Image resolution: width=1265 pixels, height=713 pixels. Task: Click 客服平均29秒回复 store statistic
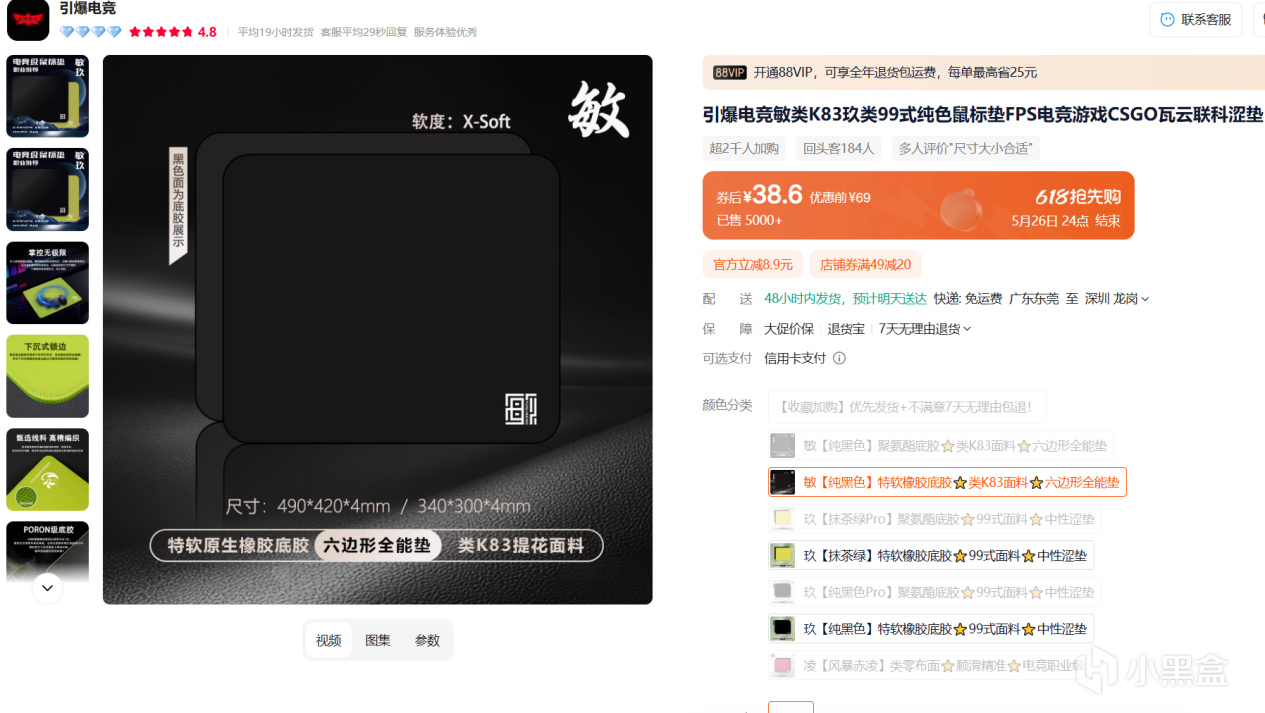[x=363, y=32]
